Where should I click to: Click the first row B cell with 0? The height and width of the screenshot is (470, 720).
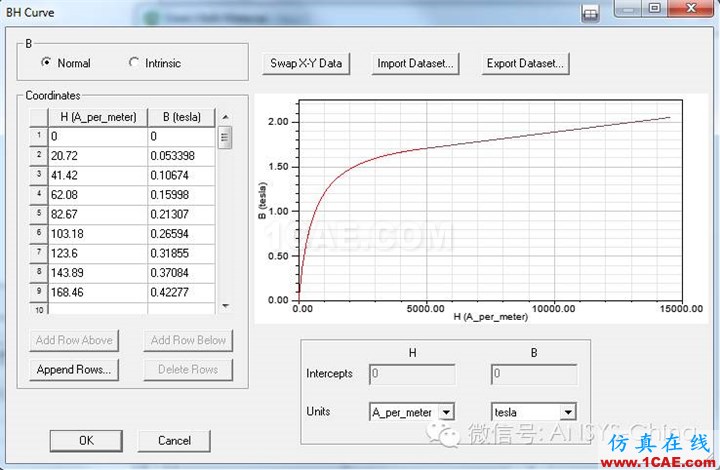pyautogui.click(x=181, y=136)
